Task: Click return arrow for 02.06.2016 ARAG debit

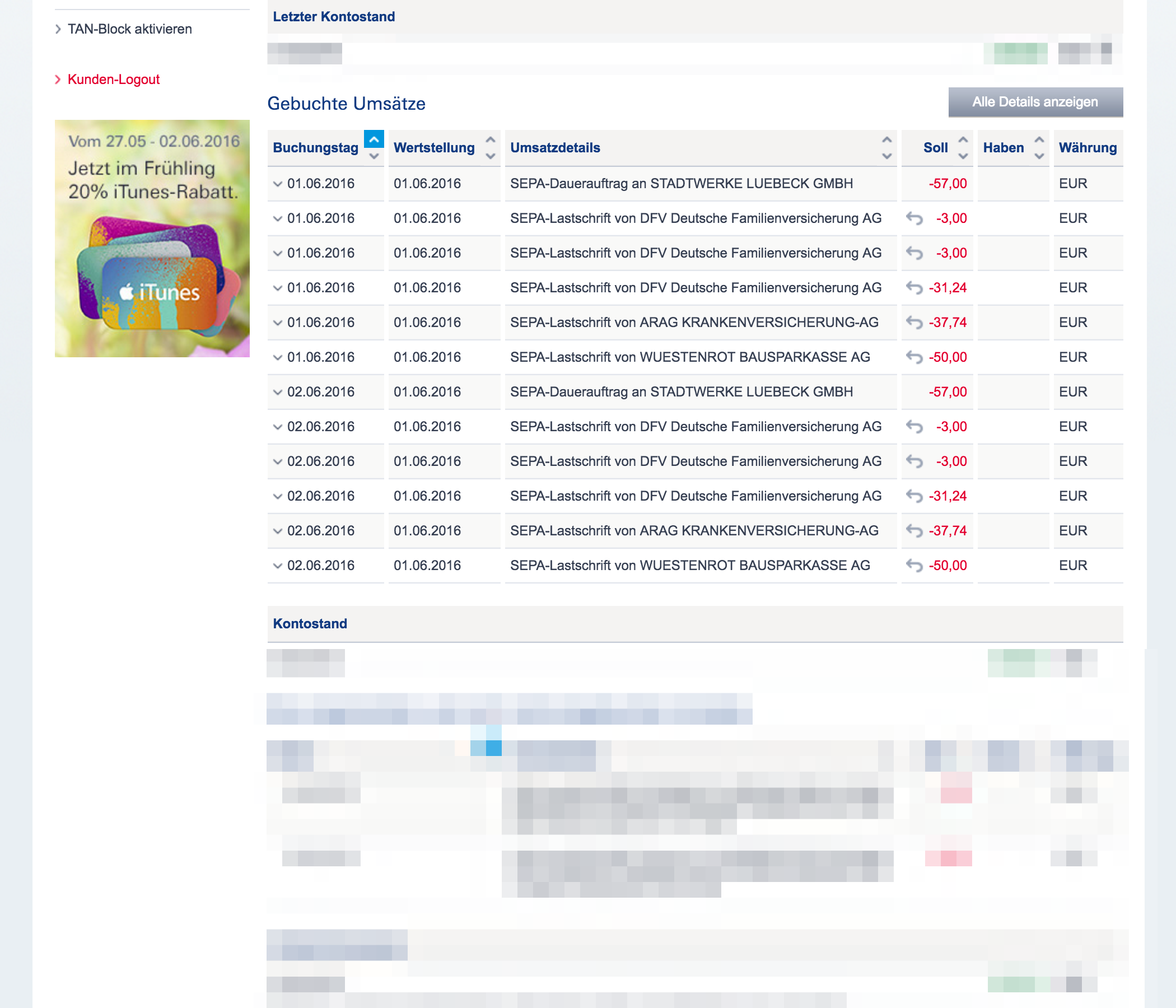Action: 914,531
